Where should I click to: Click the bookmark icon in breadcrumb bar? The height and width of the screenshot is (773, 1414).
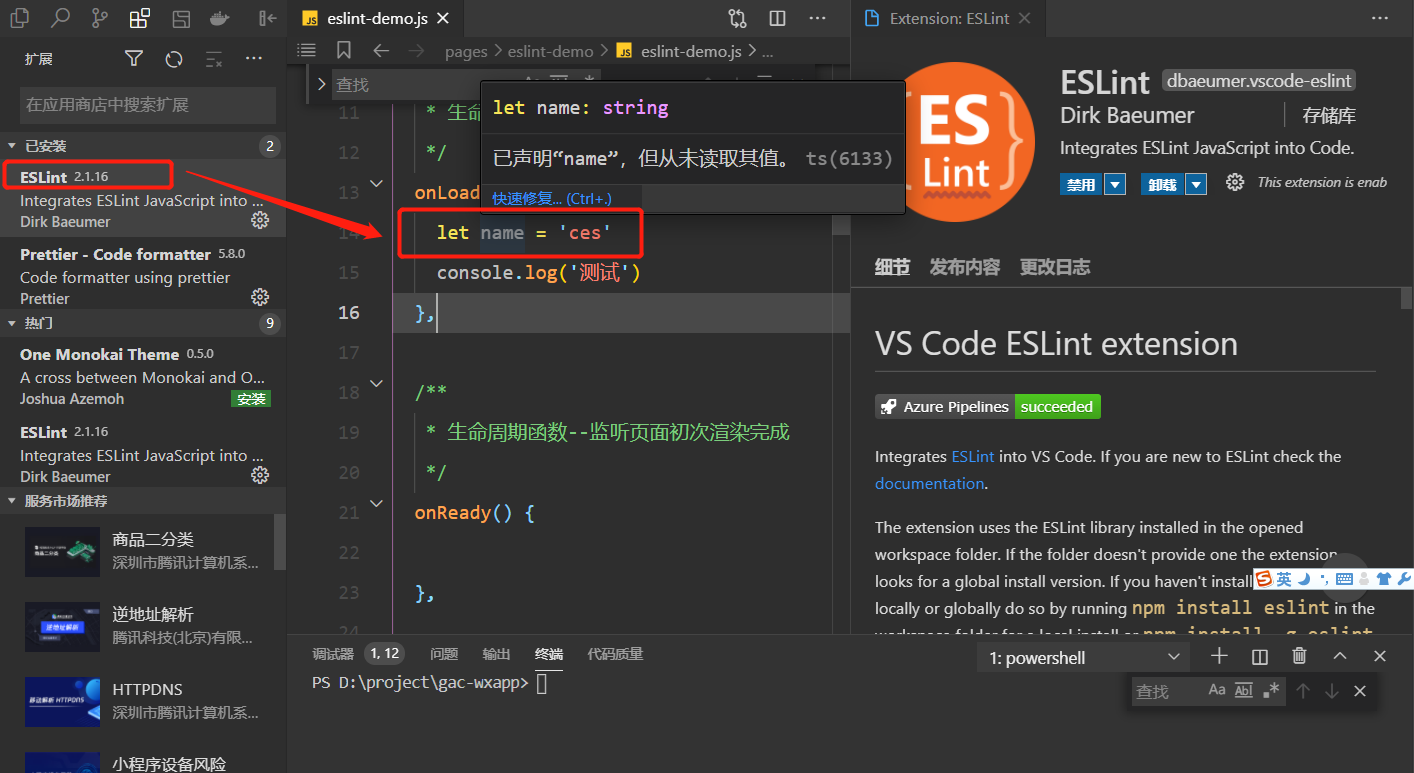click(x=344, y=50)
